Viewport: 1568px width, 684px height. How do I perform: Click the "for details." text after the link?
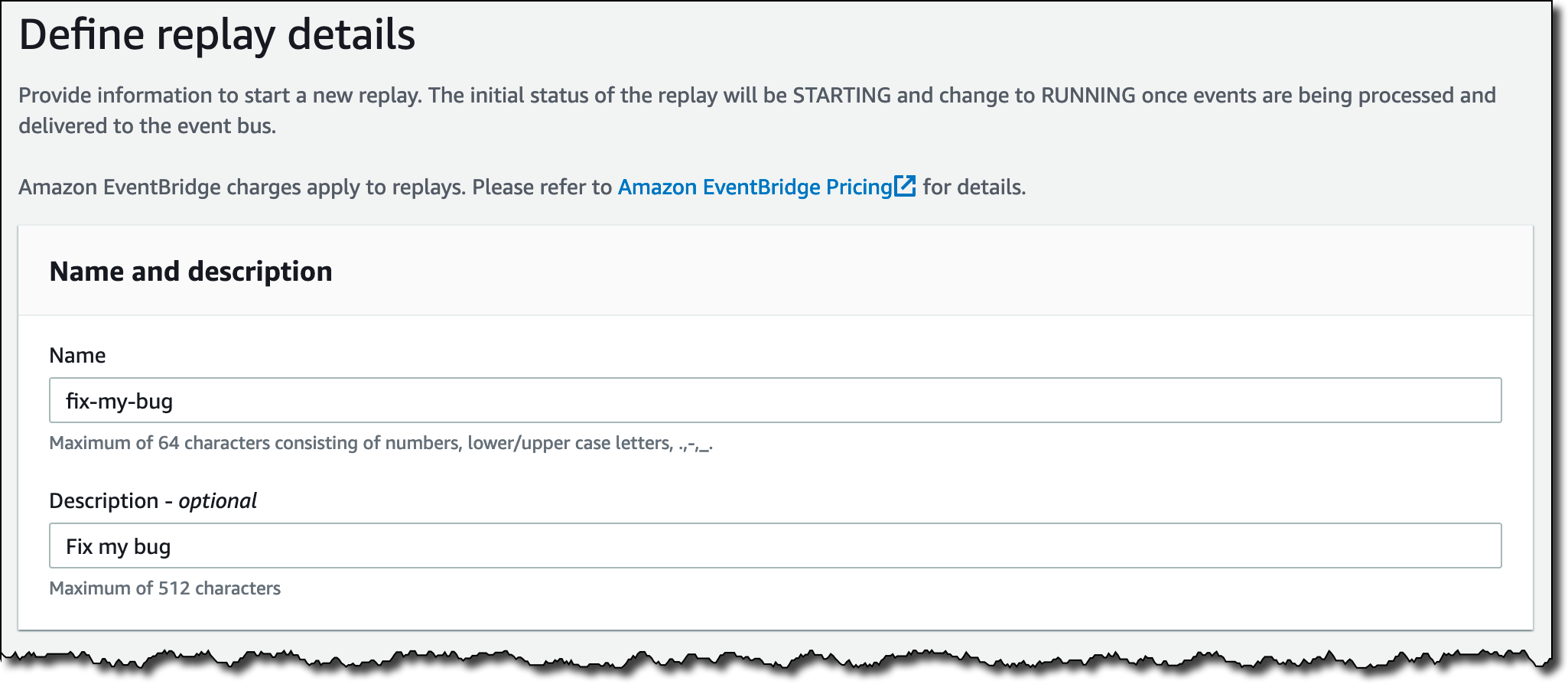click(x=974, y=187)
